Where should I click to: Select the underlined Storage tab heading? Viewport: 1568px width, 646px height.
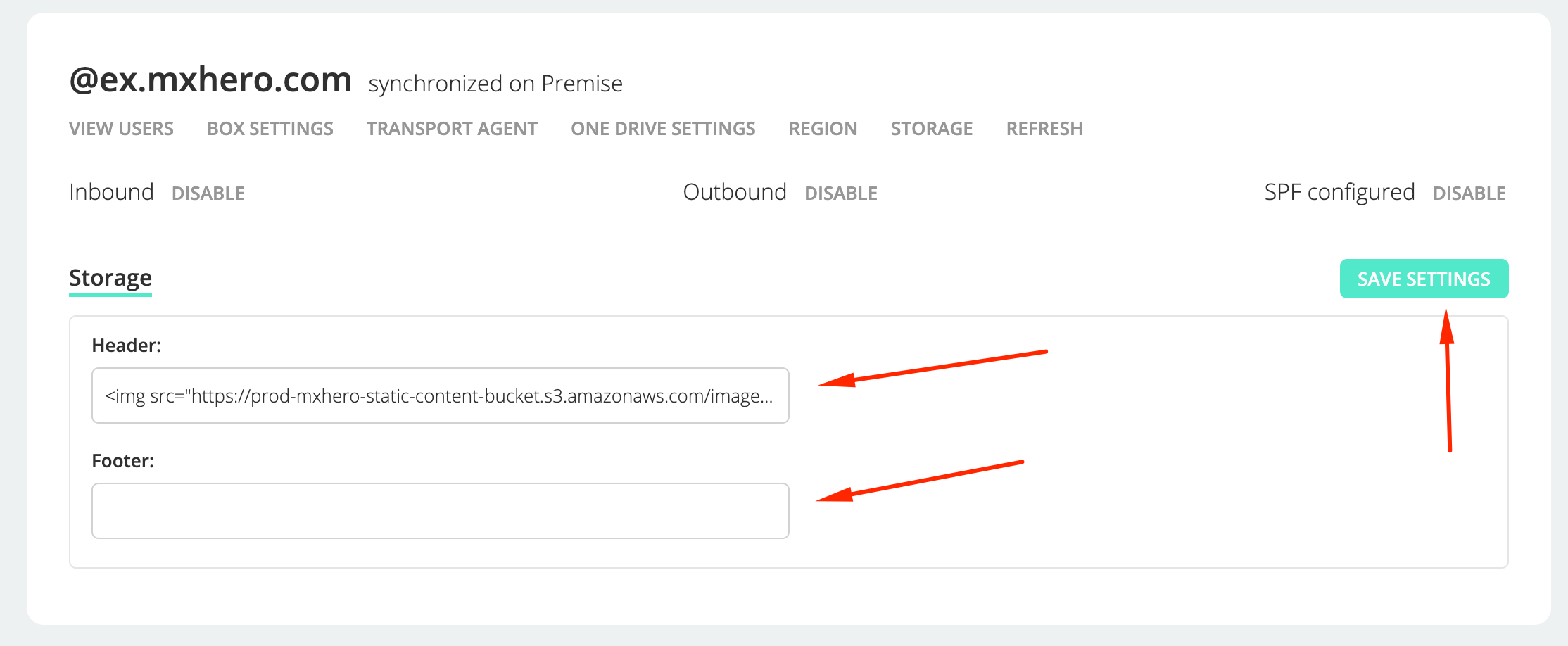point(110,279)
